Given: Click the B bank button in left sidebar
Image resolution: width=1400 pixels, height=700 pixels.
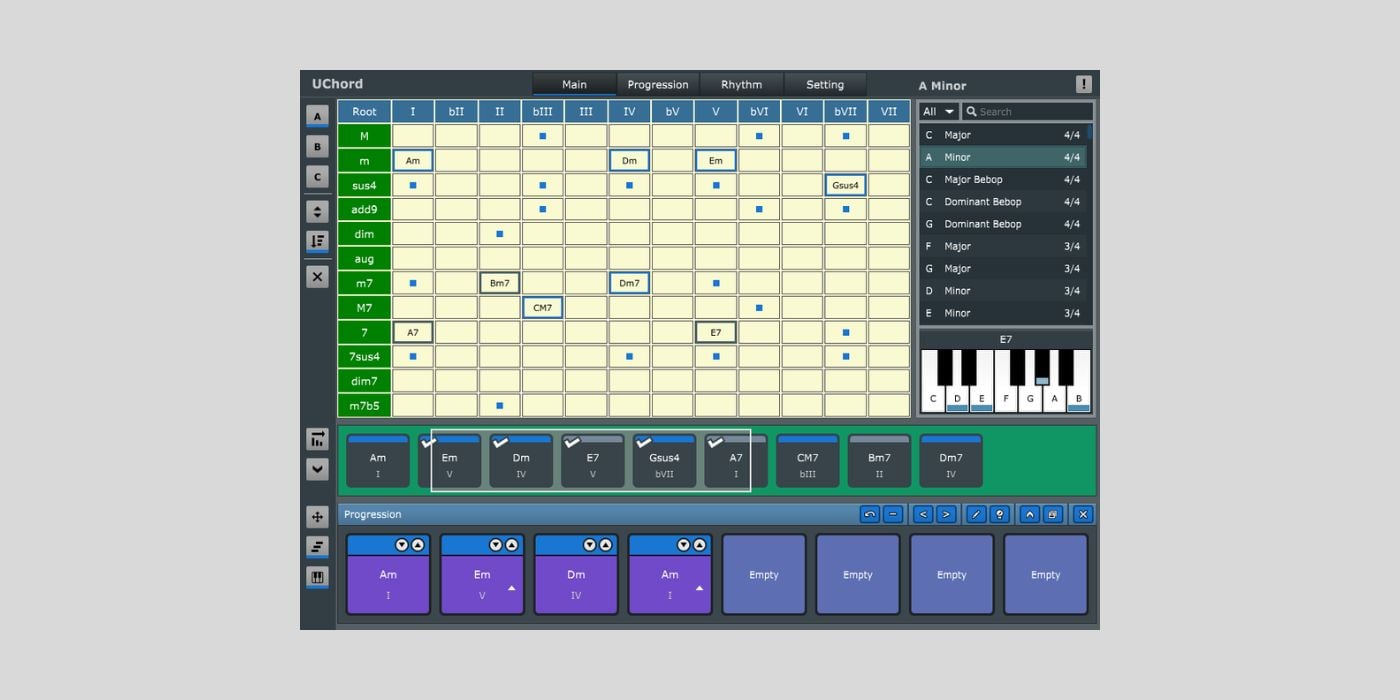Looking at the screenshot, I should 317,147.
